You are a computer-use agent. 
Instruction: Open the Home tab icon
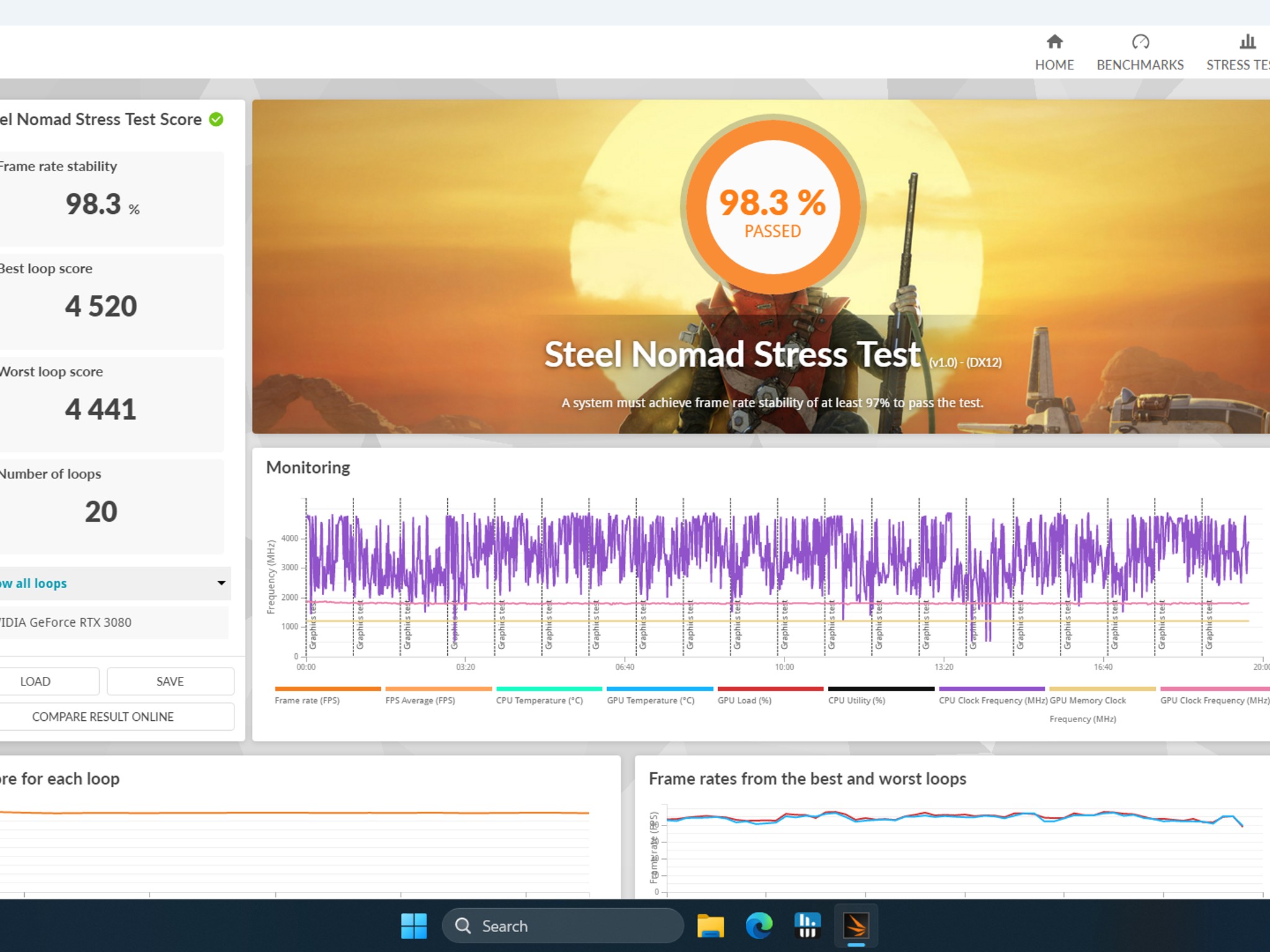1054,42
